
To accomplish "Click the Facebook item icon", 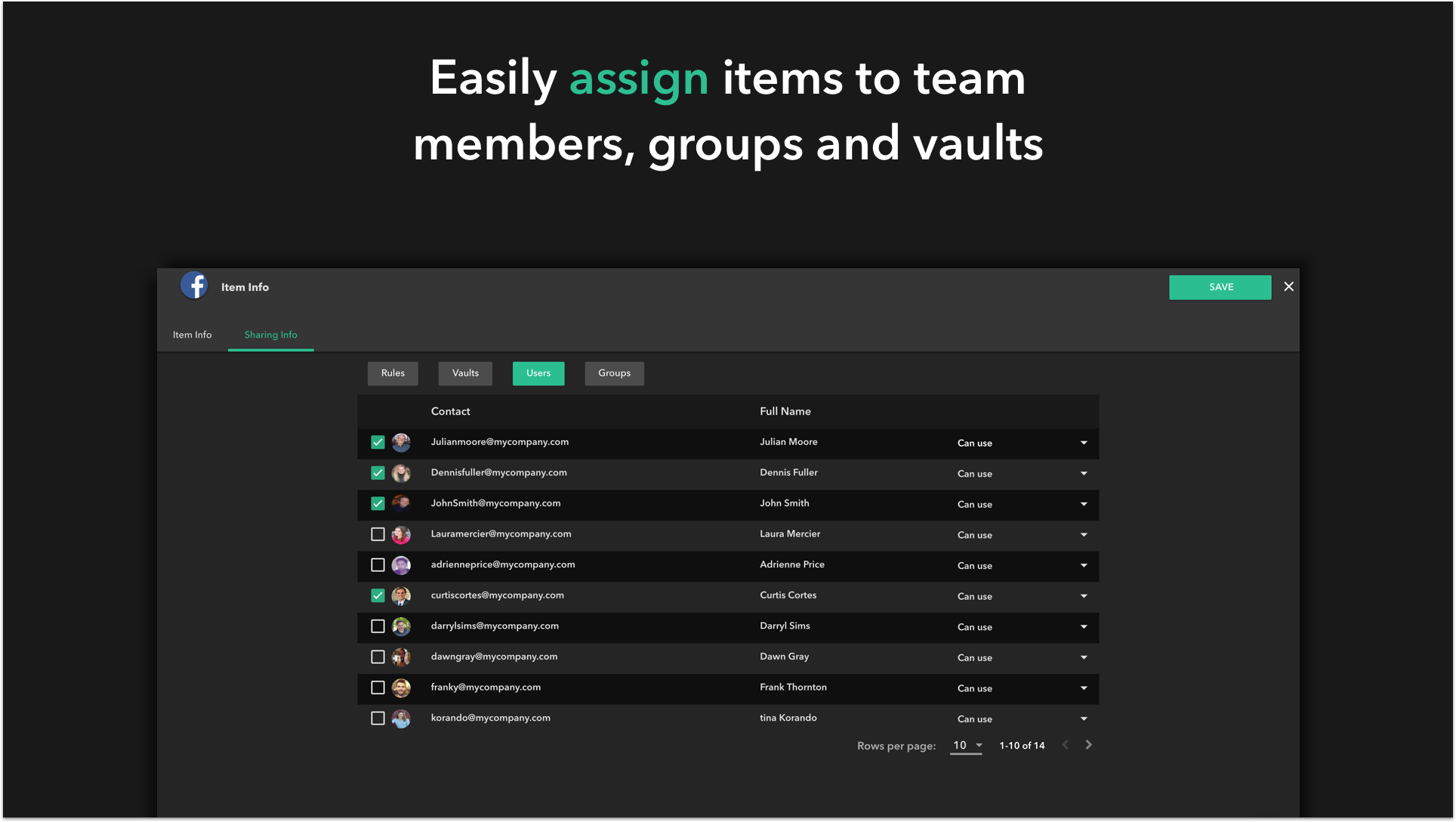I will point(194,286).
